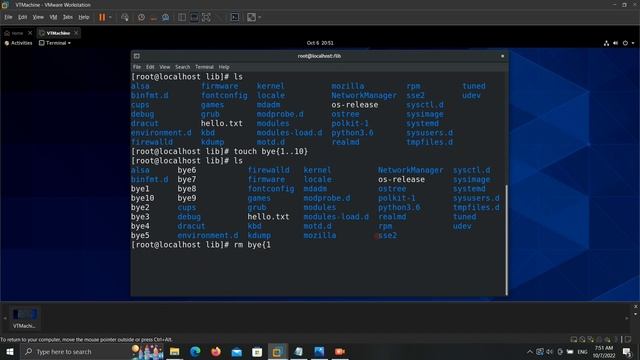Viewport: 640px width, 360px height.
Task: Expand the stretch guest display dropdown arrow
Action: [260, 17]
